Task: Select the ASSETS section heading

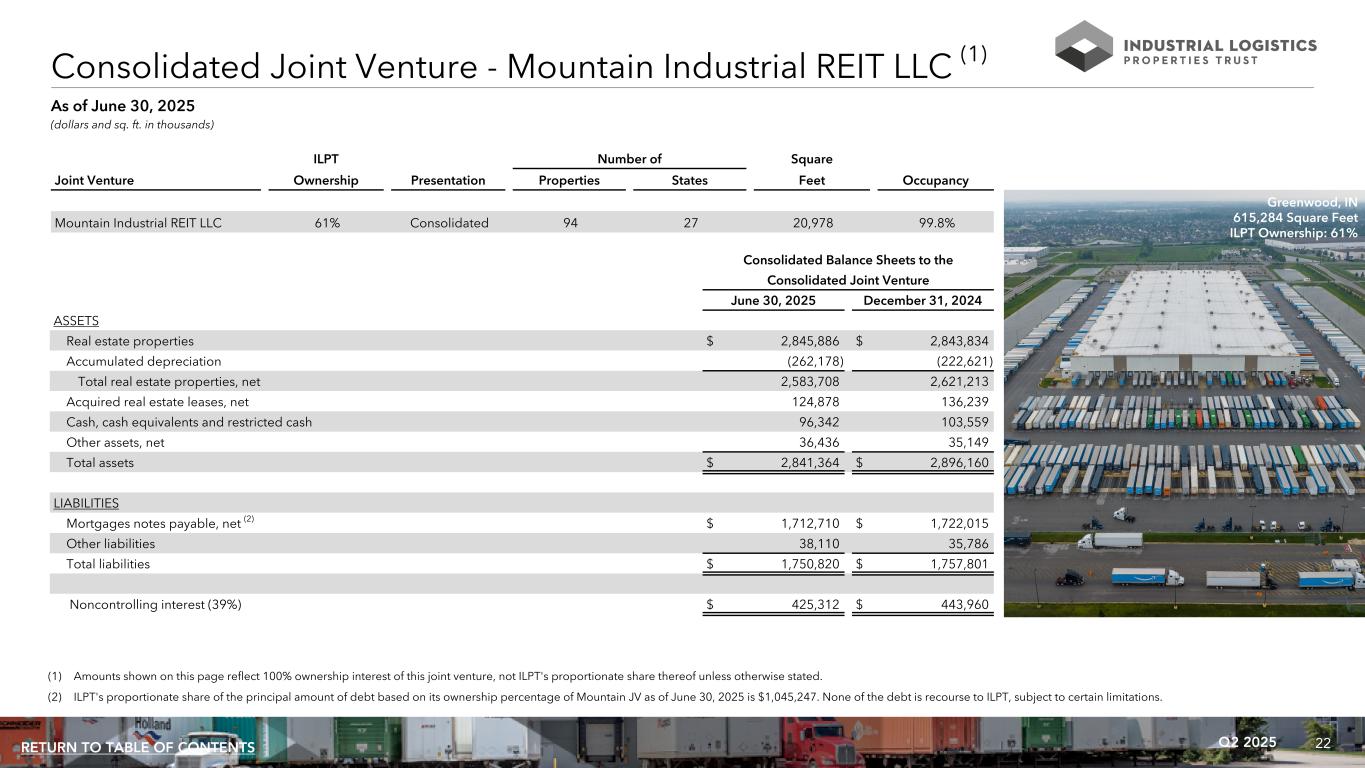Action: pyautogui.click(x=76, y=321)
